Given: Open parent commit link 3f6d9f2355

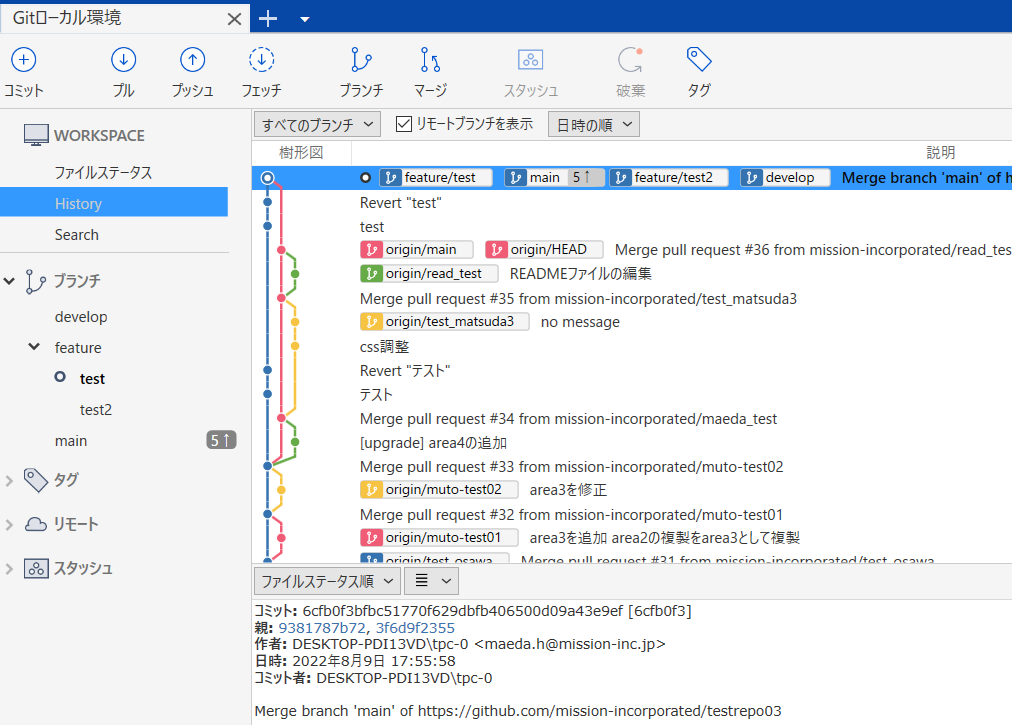Looking at the screenshot, I should (415, 627).
